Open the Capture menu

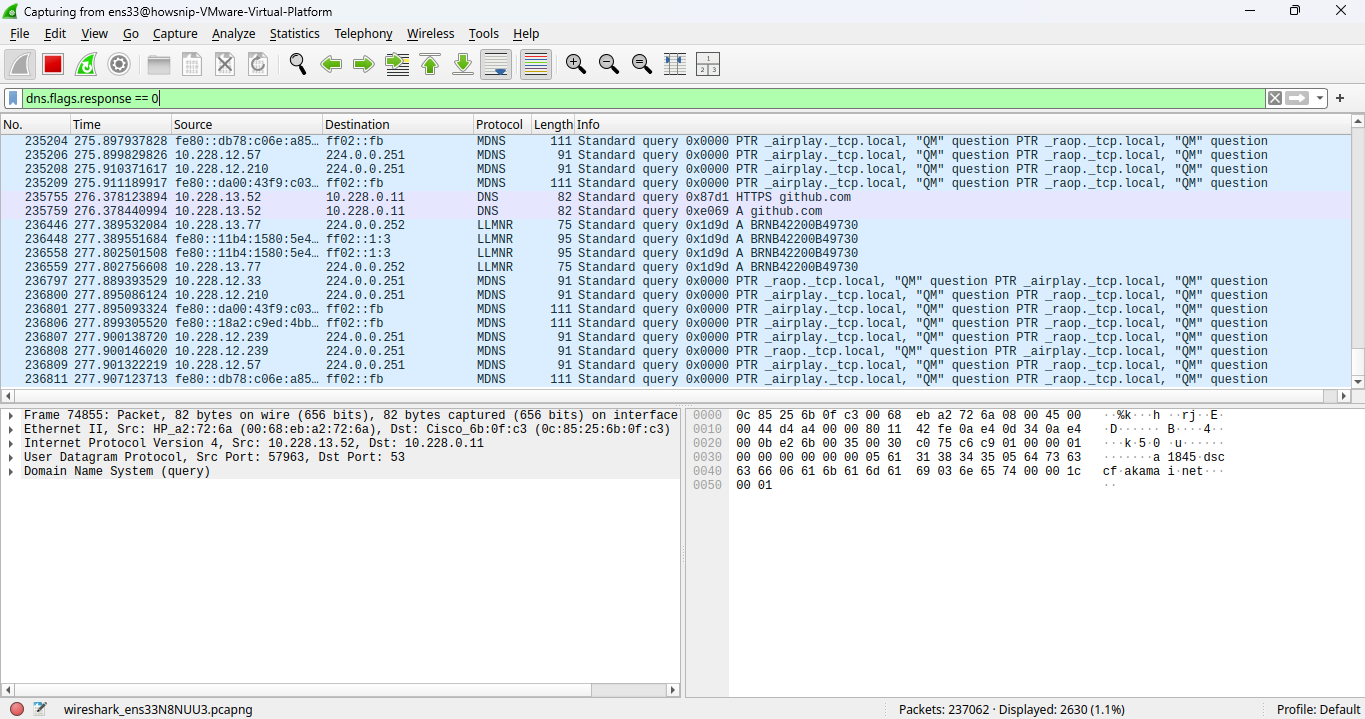(175, 34)
